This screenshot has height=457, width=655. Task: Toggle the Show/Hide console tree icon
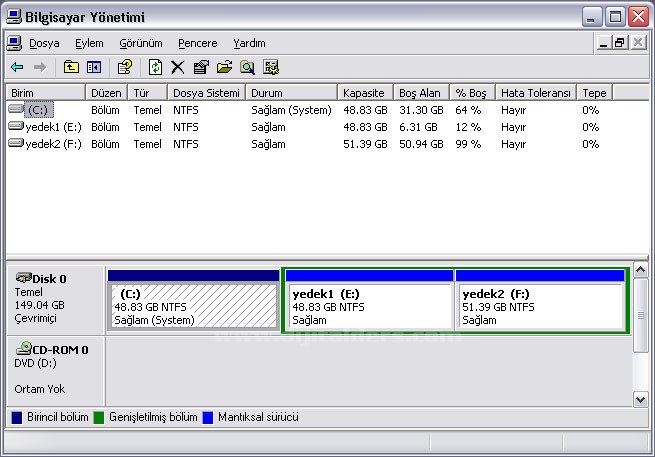(94, 67)
